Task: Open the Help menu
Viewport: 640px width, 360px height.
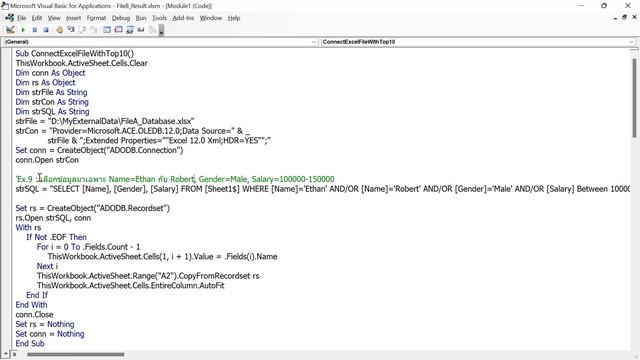Action: 234,18
